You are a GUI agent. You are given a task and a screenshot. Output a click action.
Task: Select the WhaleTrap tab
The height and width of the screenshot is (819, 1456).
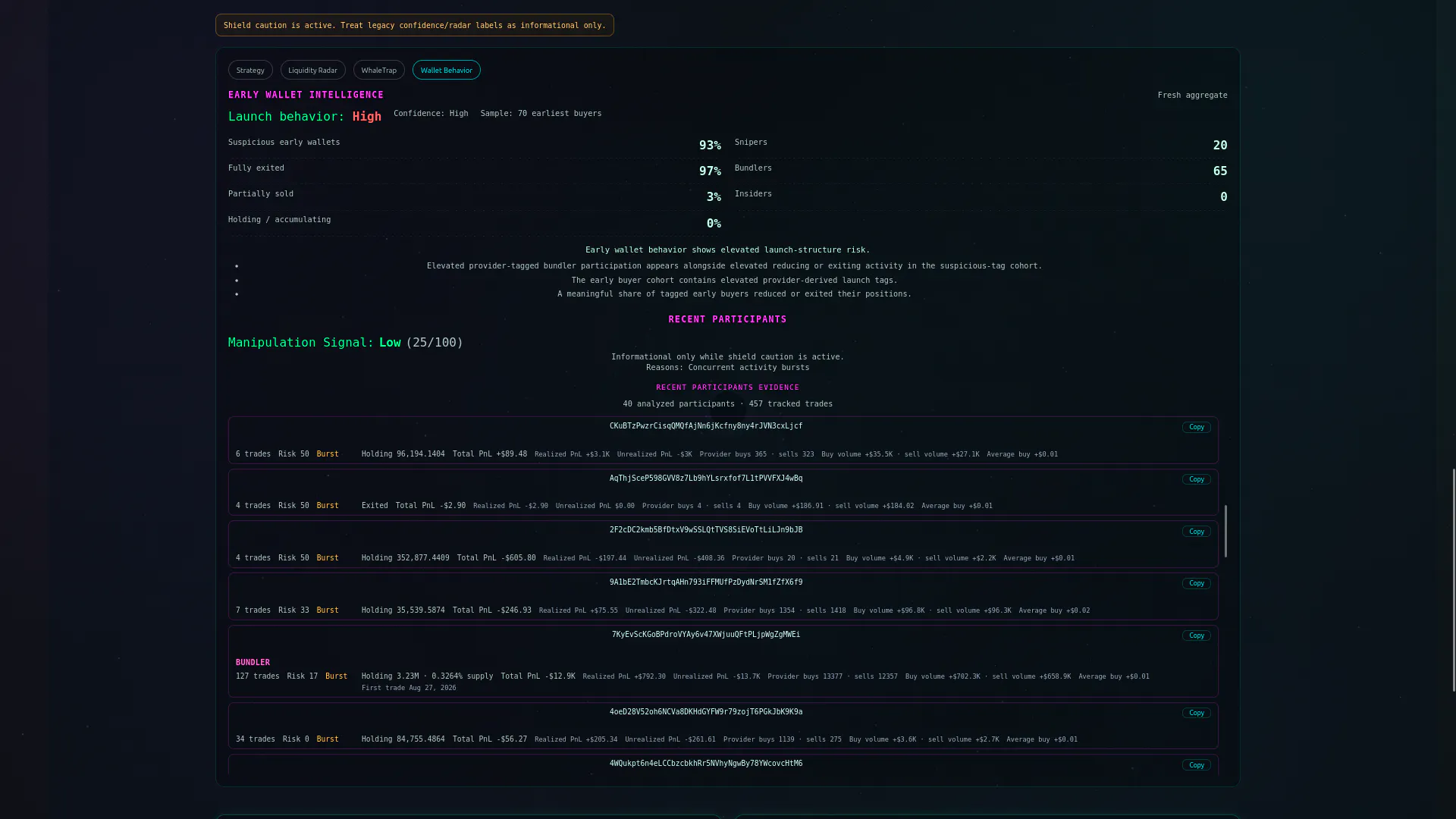pyautogui.click(x=378, y=70)
